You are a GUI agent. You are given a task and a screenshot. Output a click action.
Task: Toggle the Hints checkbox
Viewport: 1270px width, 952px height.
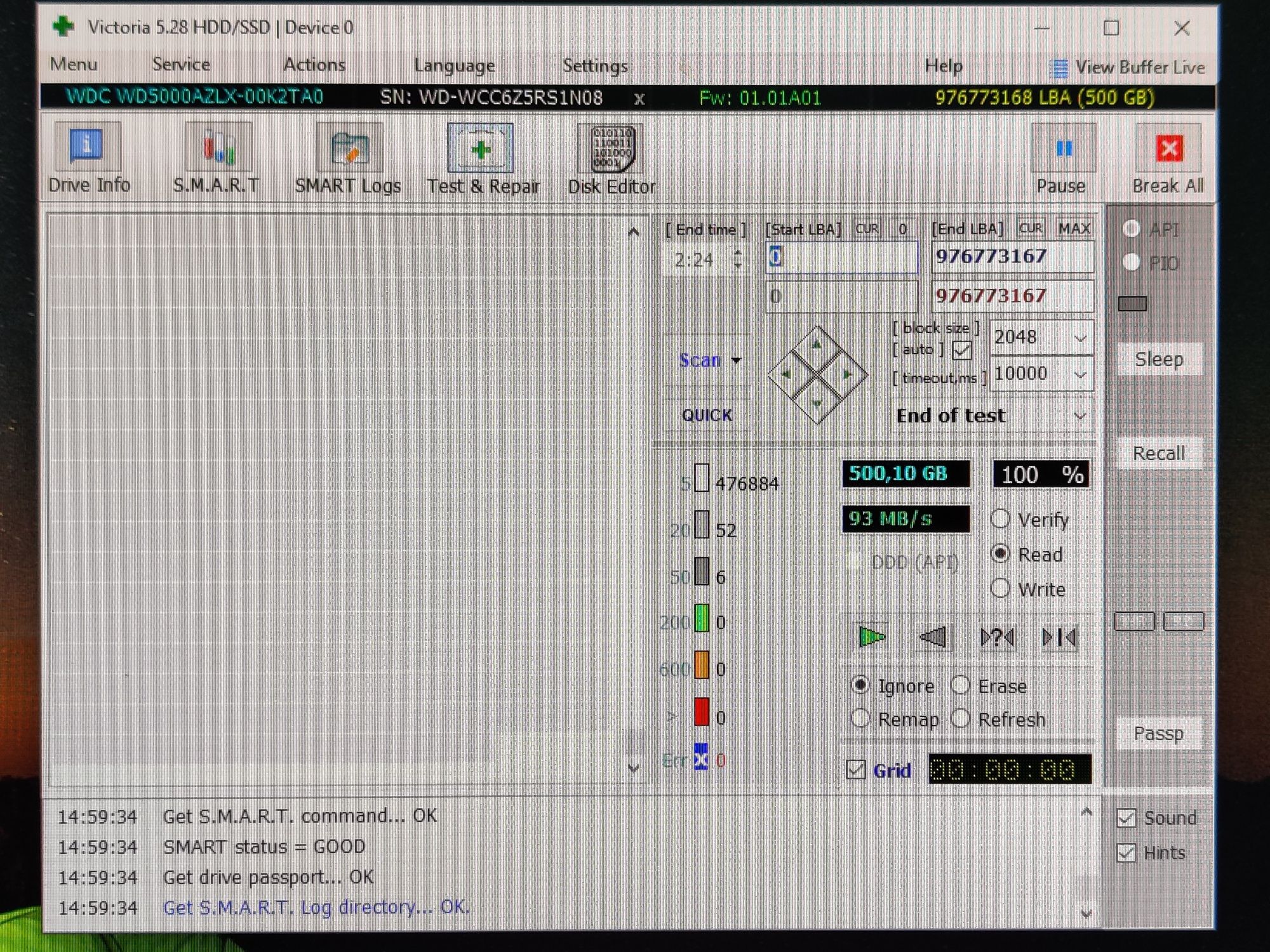click(1126, 852)
